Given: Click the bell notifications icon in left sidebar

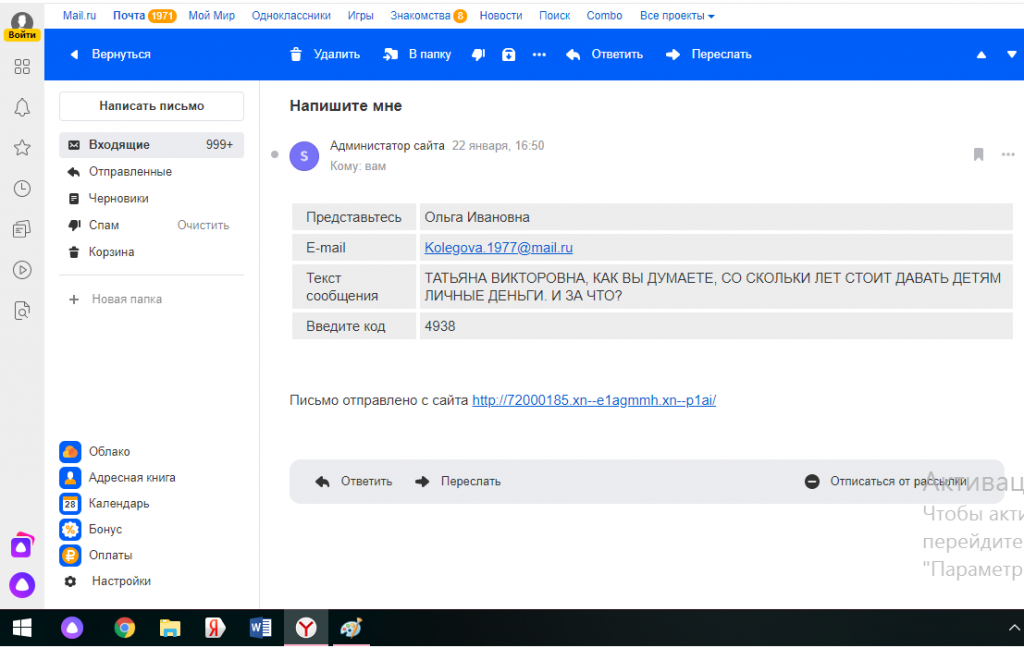Looking at the screenshot, I should coord(22,107).
